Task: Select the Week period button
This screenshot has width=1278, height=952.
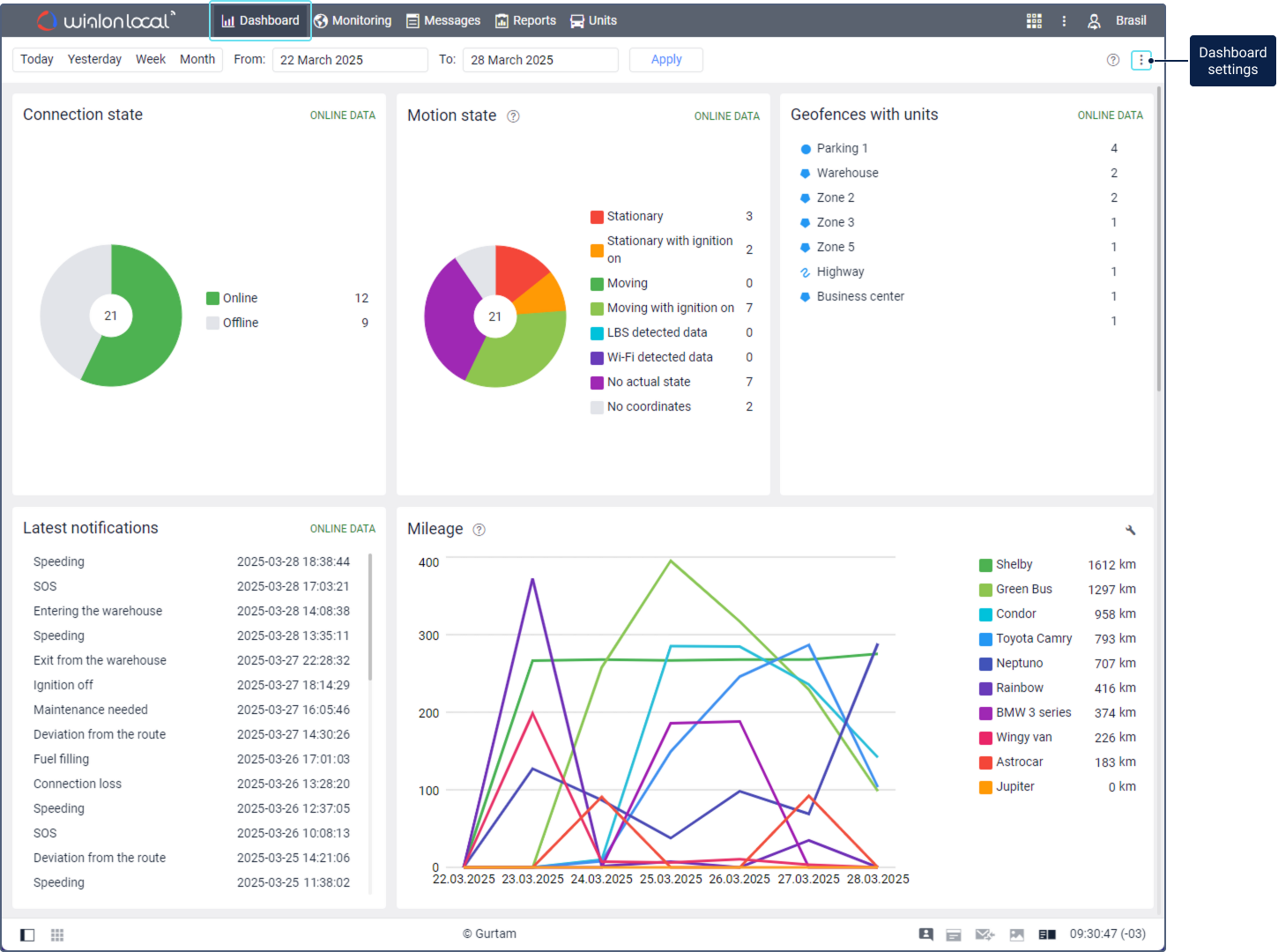Action: pos(151,59)
